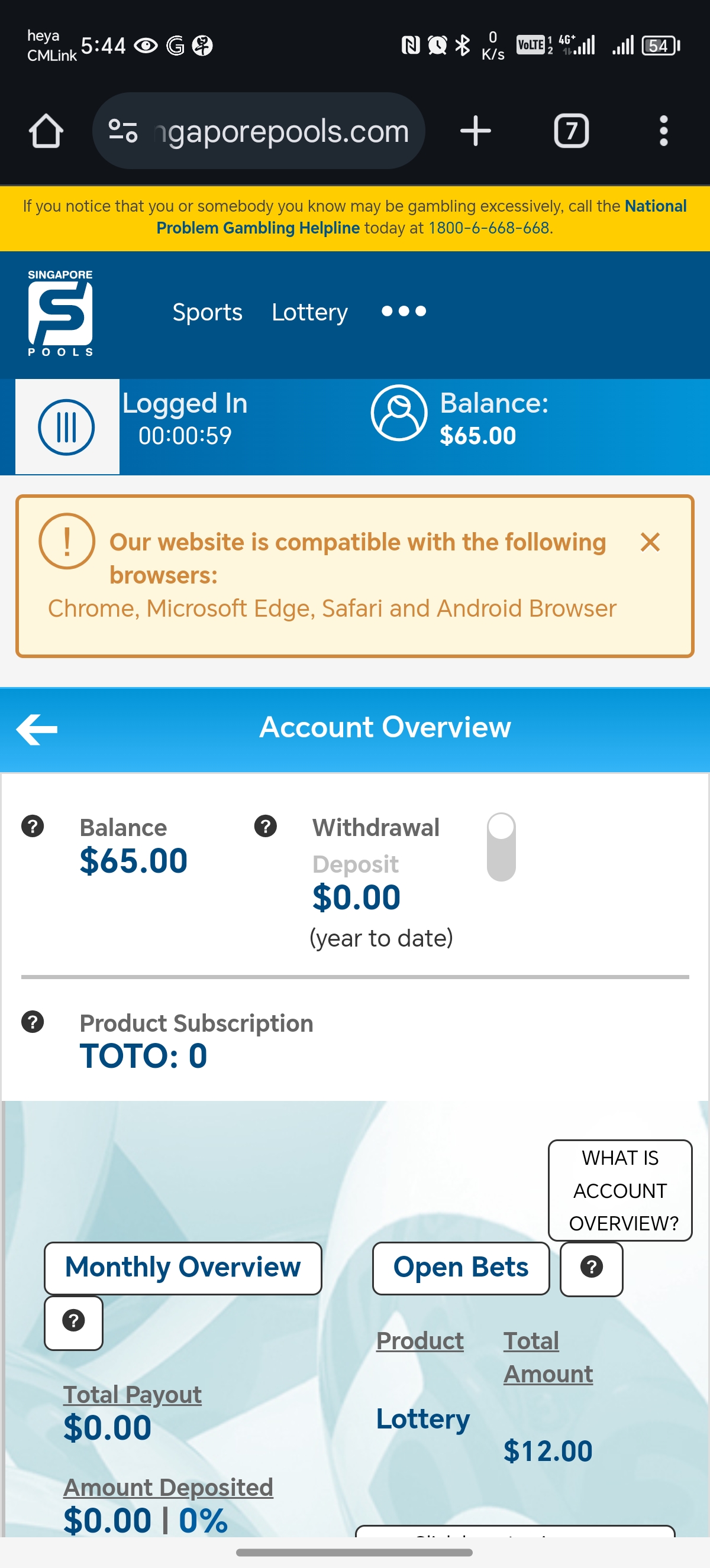Open the Sports menu
This screenshot has height=1568, width=710.
coord(207,312)
